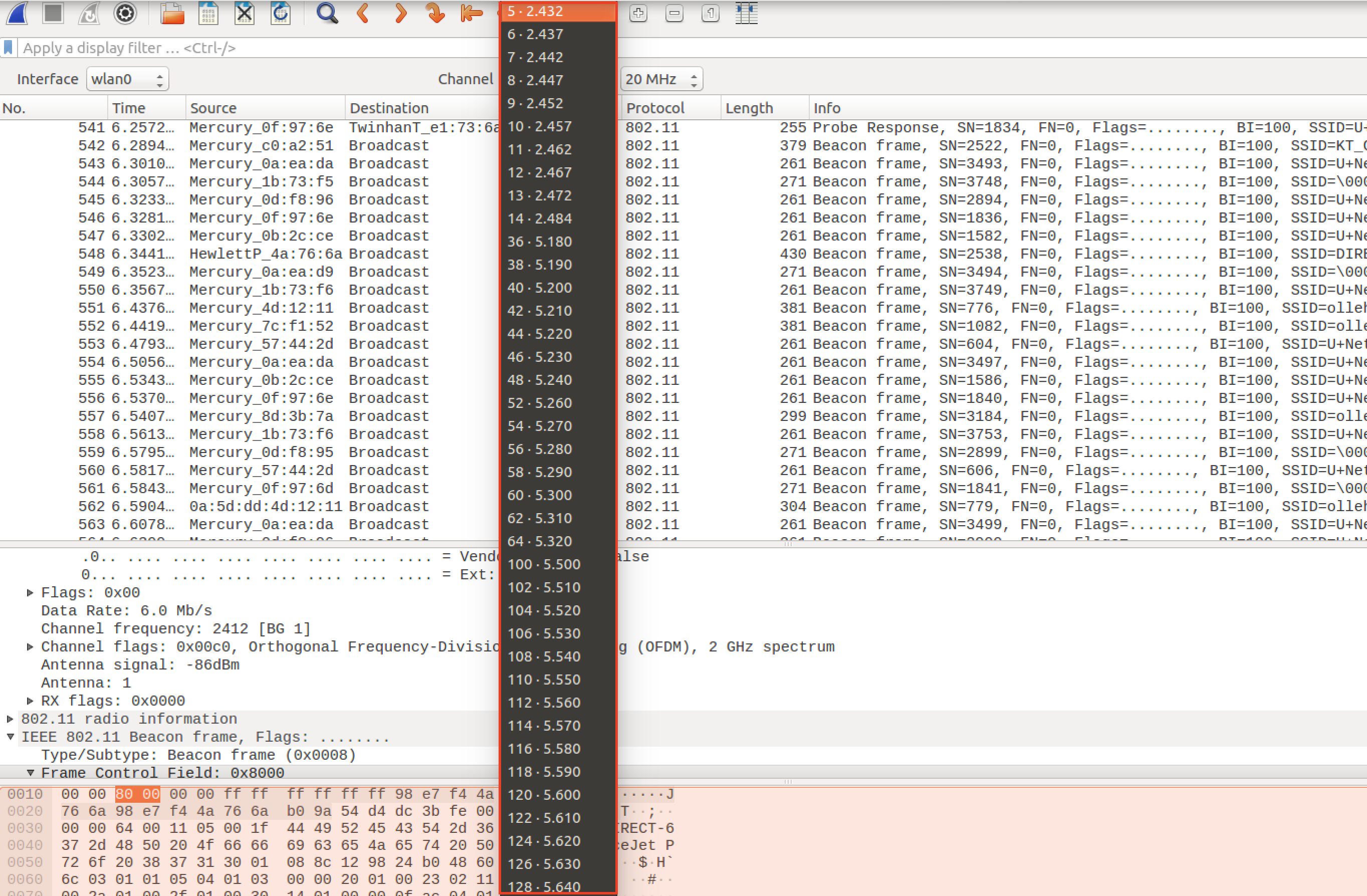Click the stop capture square icon
Viewport: 1367px width, 896px height.
(53, 13)
